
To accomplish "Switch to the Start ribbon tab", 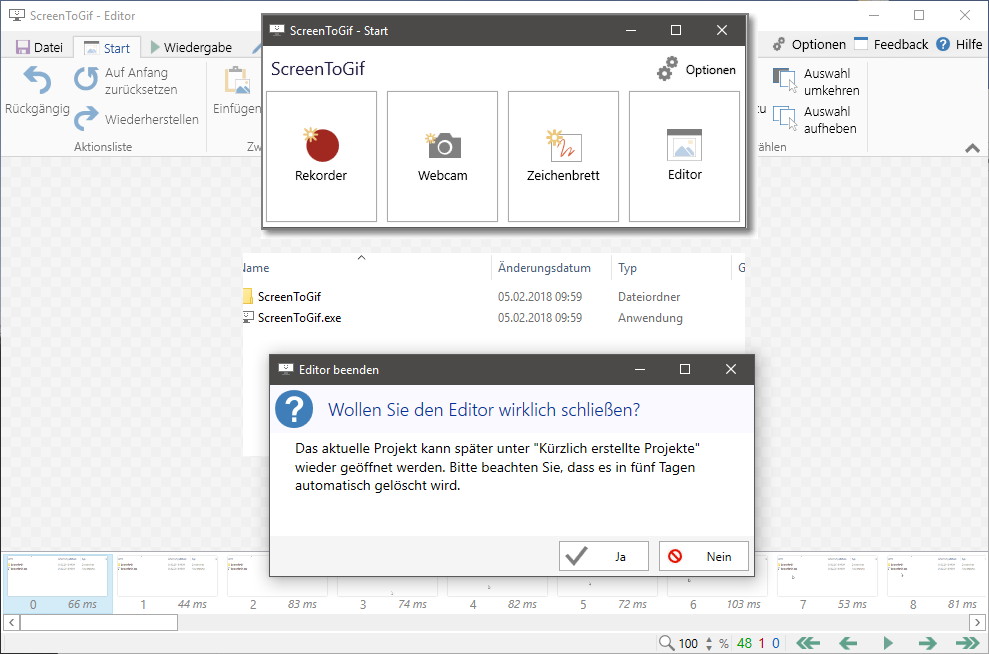I will click(107, 48).
